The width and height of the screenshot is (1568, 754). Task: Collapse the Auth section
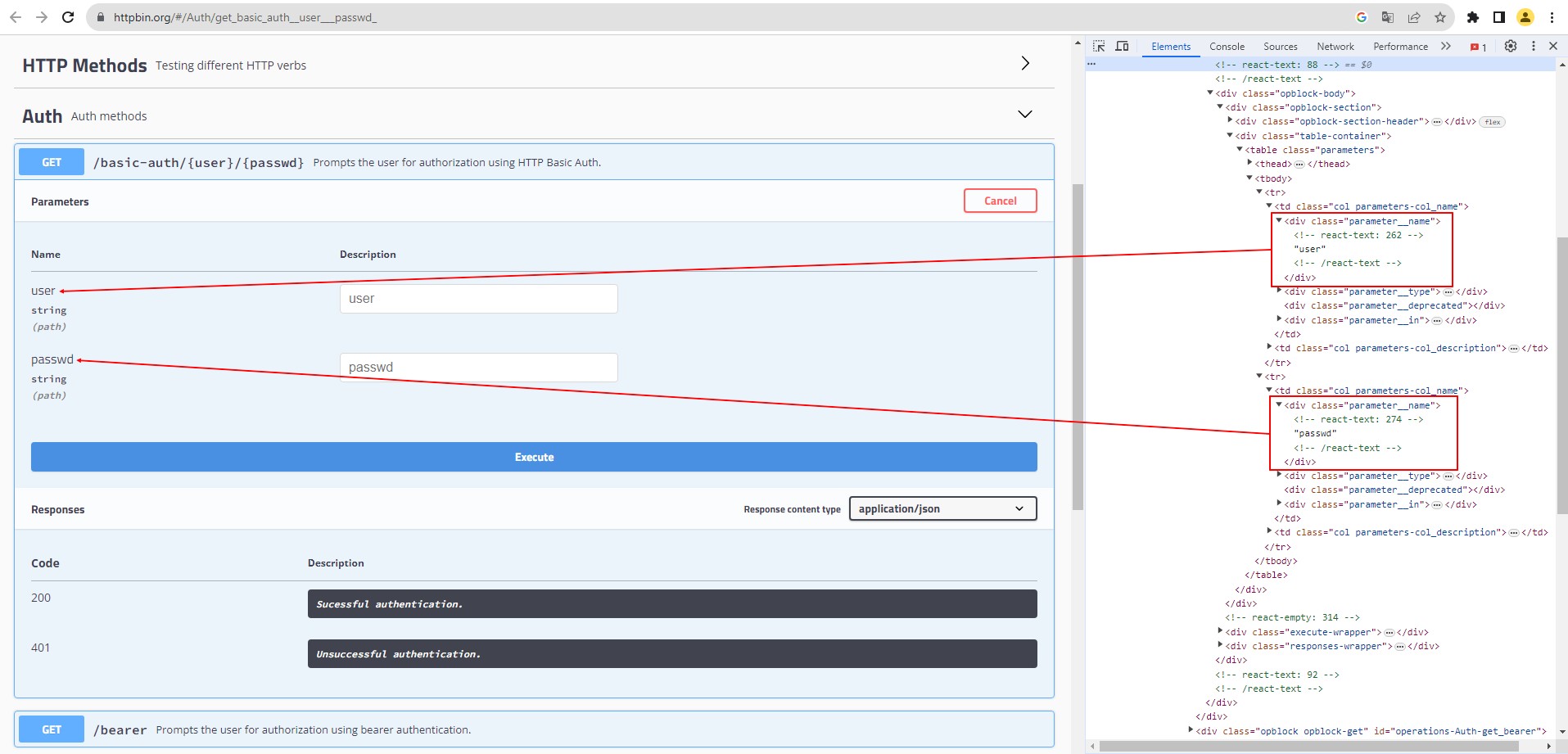click(1025, 115)
